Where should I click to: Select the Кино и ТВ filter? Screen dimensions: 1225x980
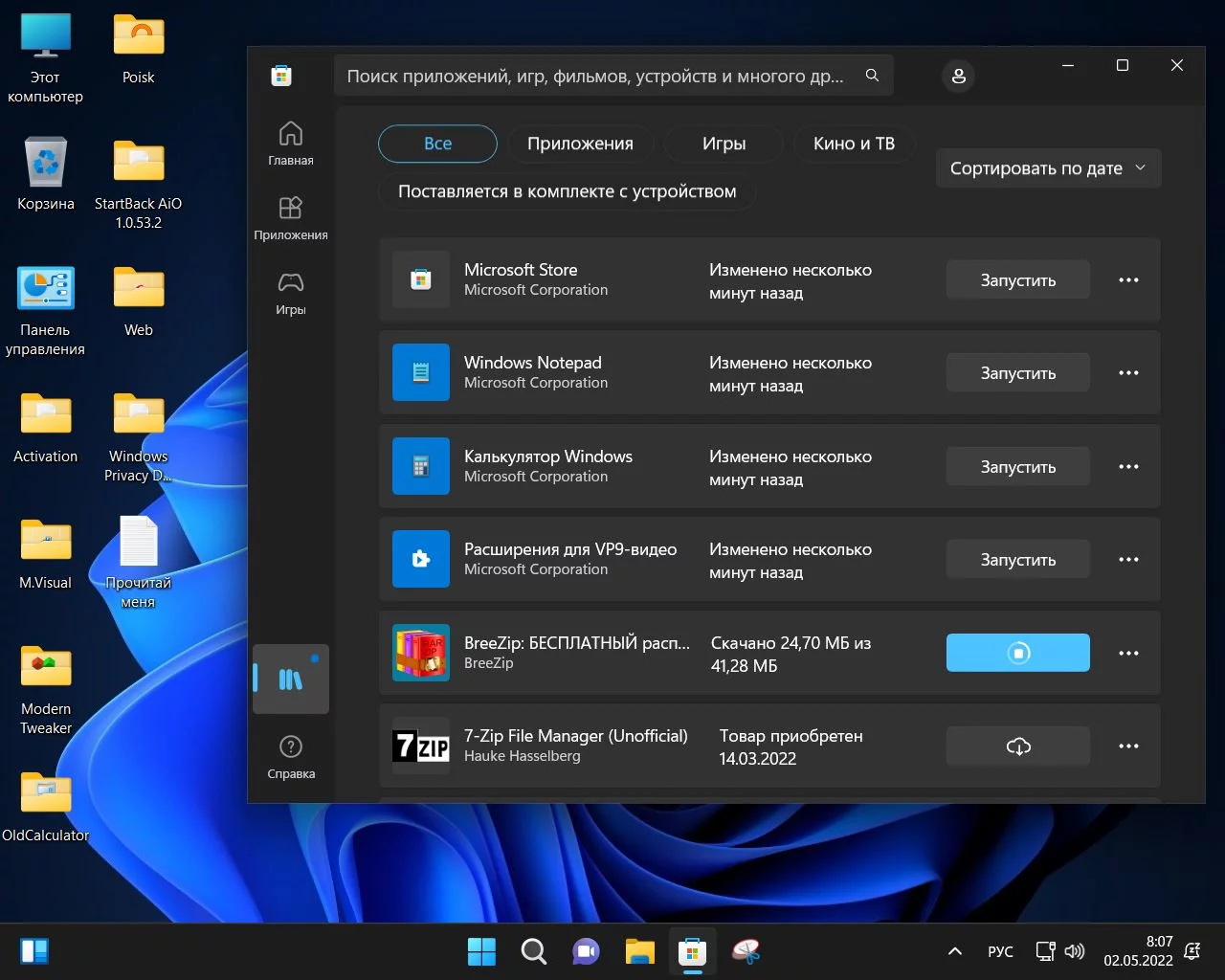click(854, 144)
